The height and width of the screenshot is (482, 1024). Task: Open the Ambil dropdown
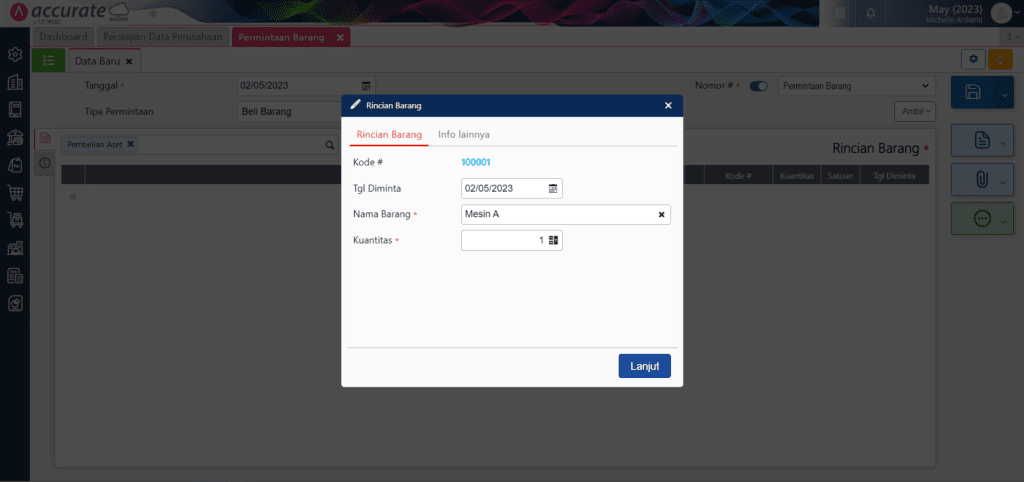(x=914, y=112)
